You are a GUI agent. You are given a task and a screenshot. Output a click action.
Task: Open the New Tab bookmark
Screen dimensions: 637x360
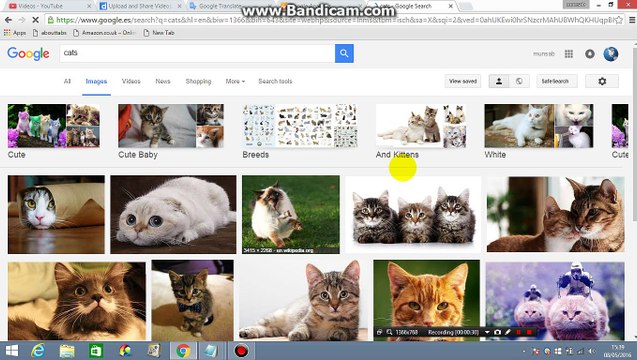pos(159,33)
